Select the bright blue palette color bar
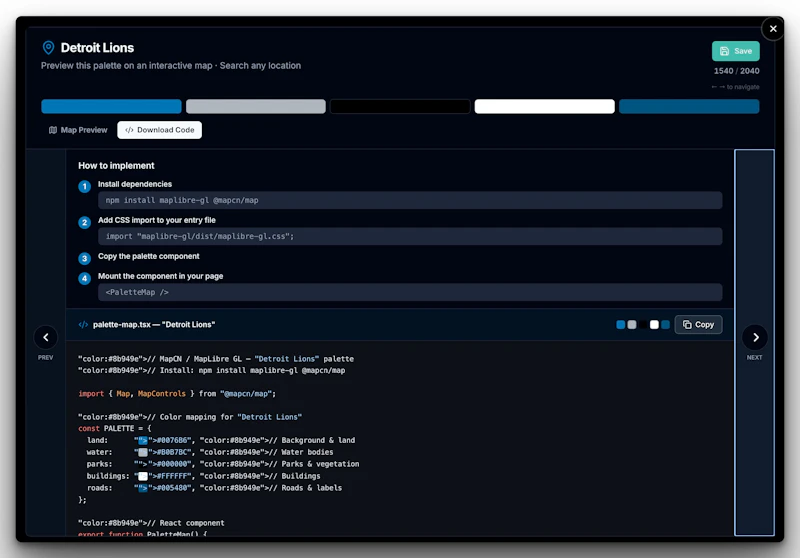Screen dimensions: 800x558 [x=111, y=106]
